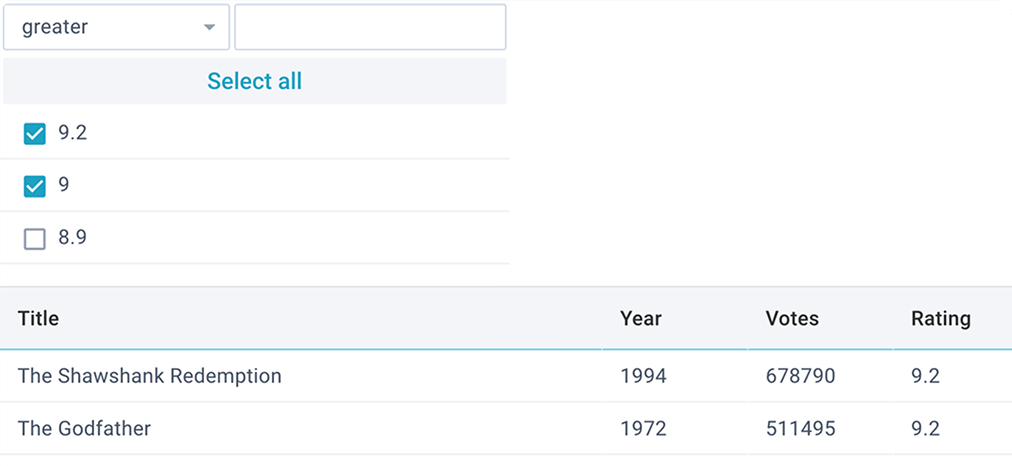Click the 678790 votes cell
Viewport: 1012px width, 466px height.
pos(800,376)
